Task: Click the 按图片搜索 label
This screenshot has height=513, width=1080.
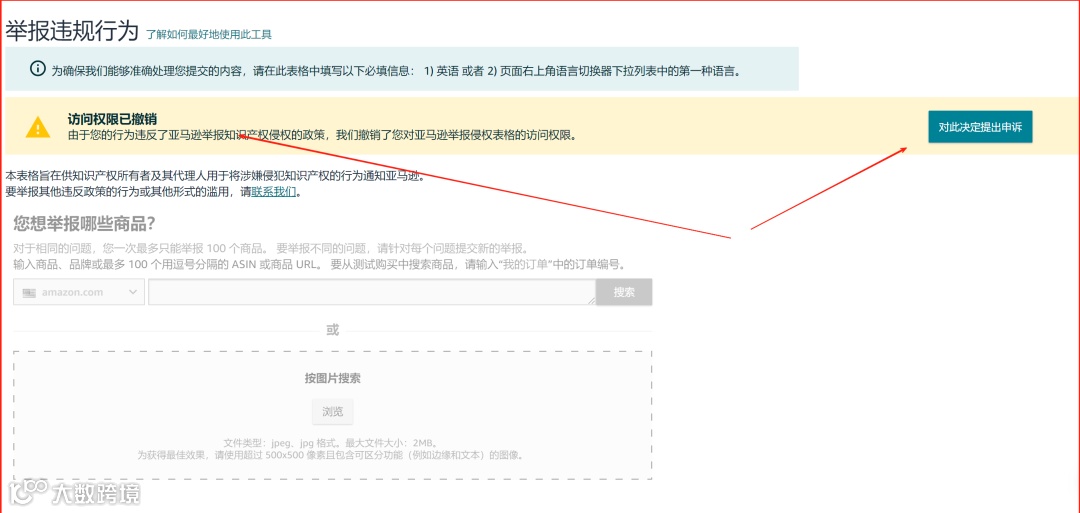Action: (333, 378)
